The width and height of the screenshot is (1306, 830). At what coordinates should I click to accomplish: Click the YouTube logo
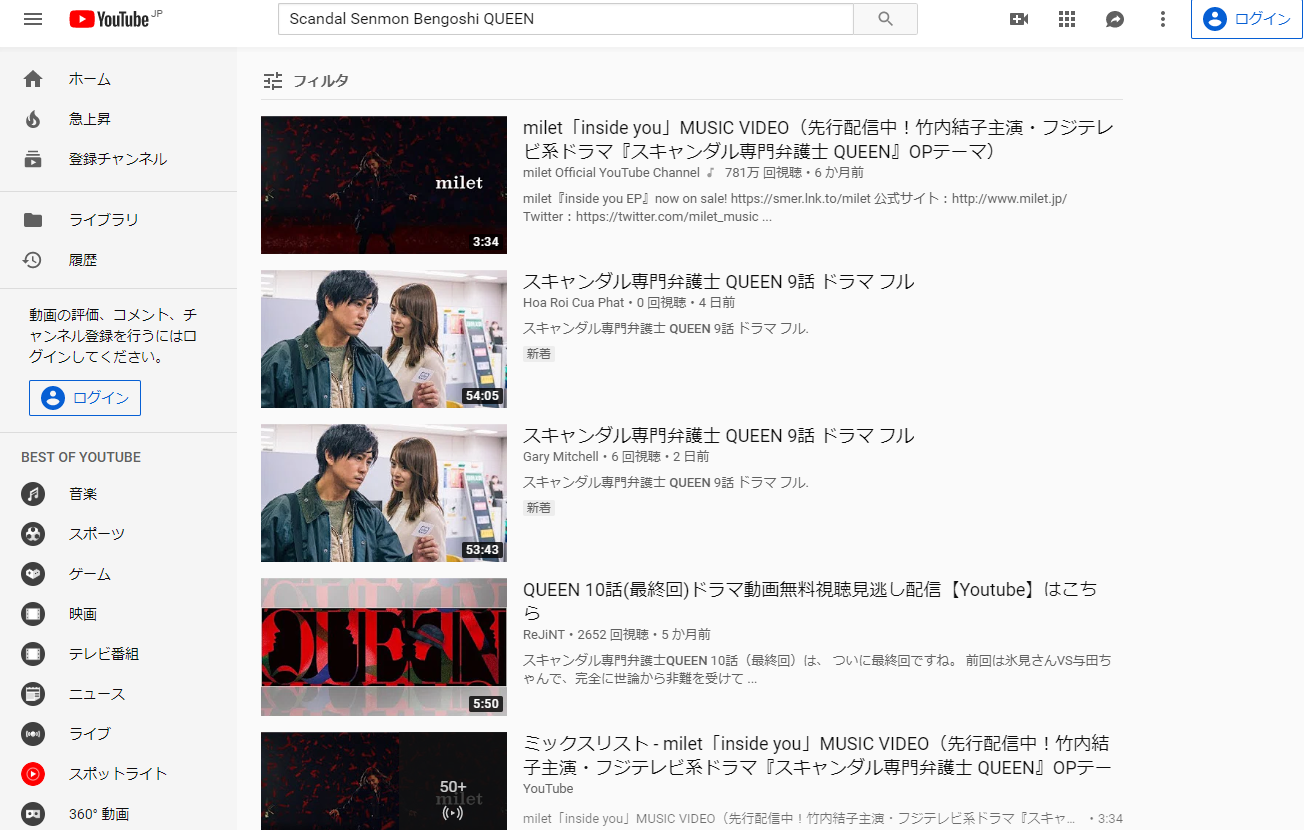click(x=109, y=19)
